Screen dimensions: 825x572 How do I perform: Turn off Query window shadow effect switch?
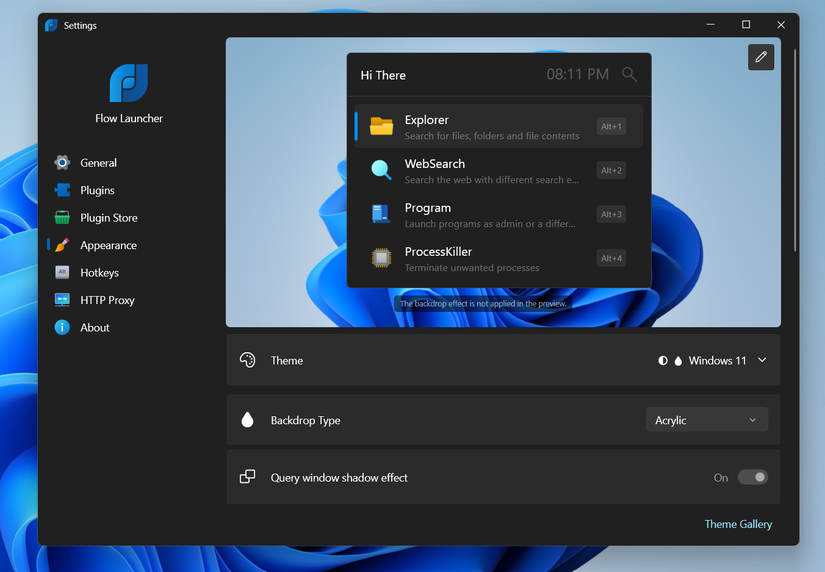pyautogui.click(x=752, y=477)
